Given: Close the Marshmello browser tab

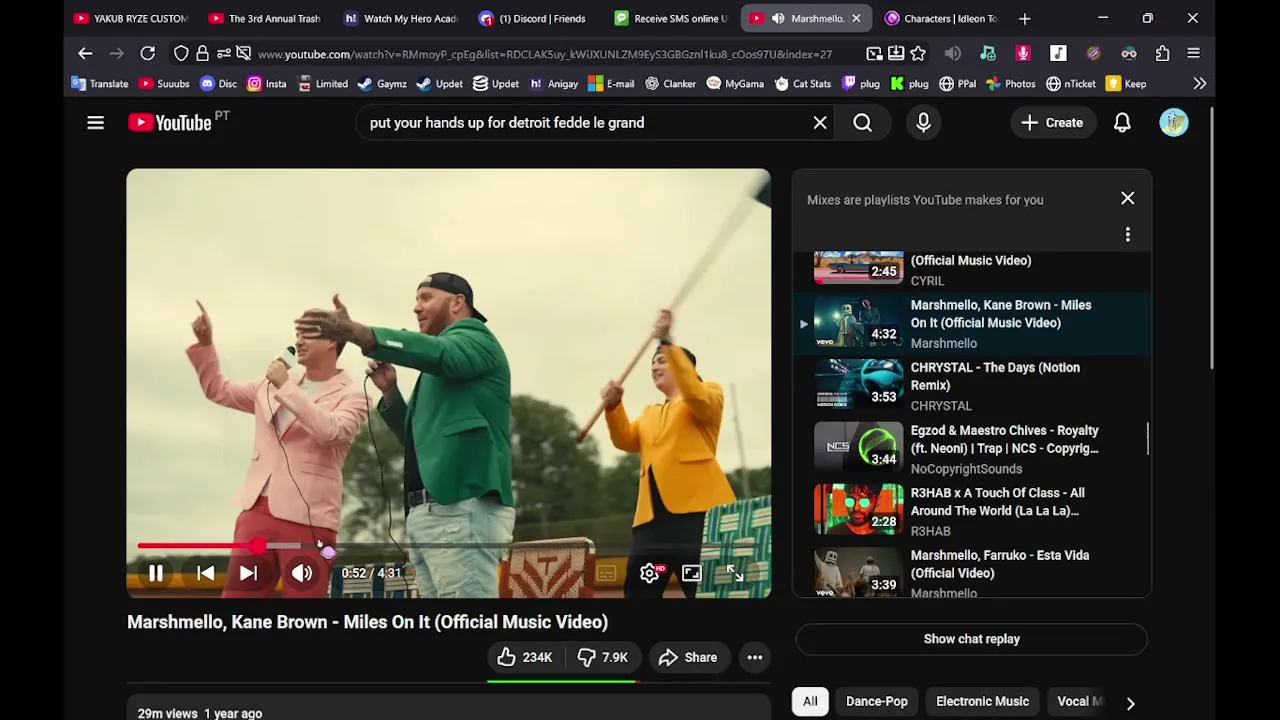Looking at the screenshot, I should 856,18.
